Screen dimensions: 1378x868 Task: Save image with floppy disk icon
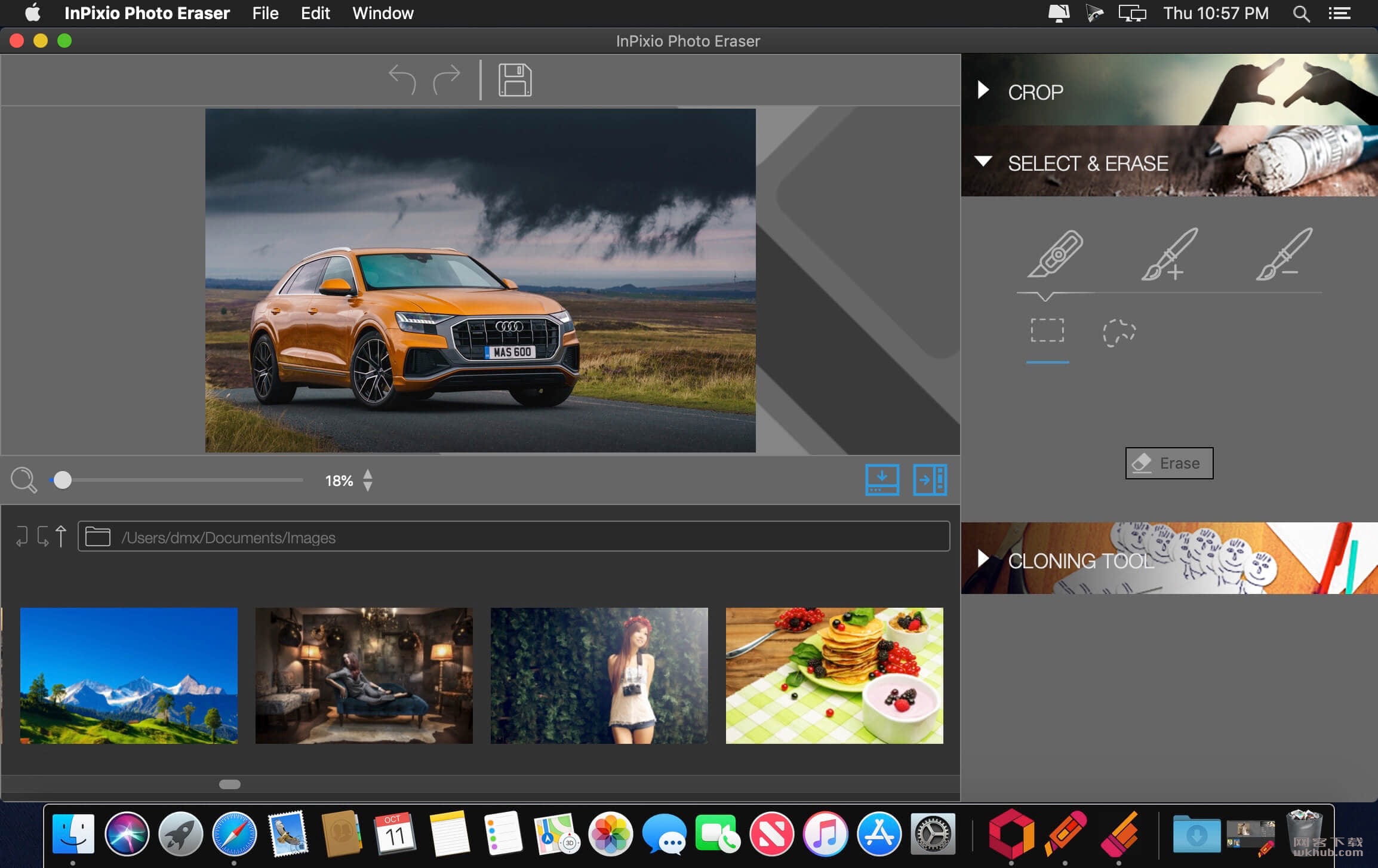click(515, 80)
